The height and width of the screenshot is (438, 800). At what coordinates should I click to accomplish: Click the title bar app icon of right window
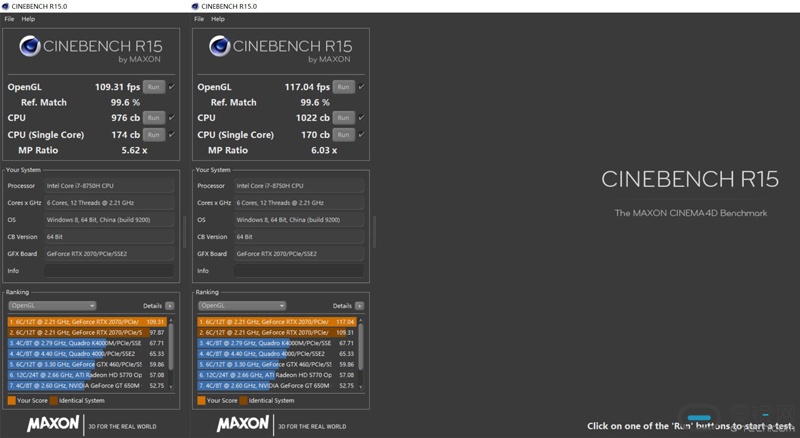[x=195, y=6]
